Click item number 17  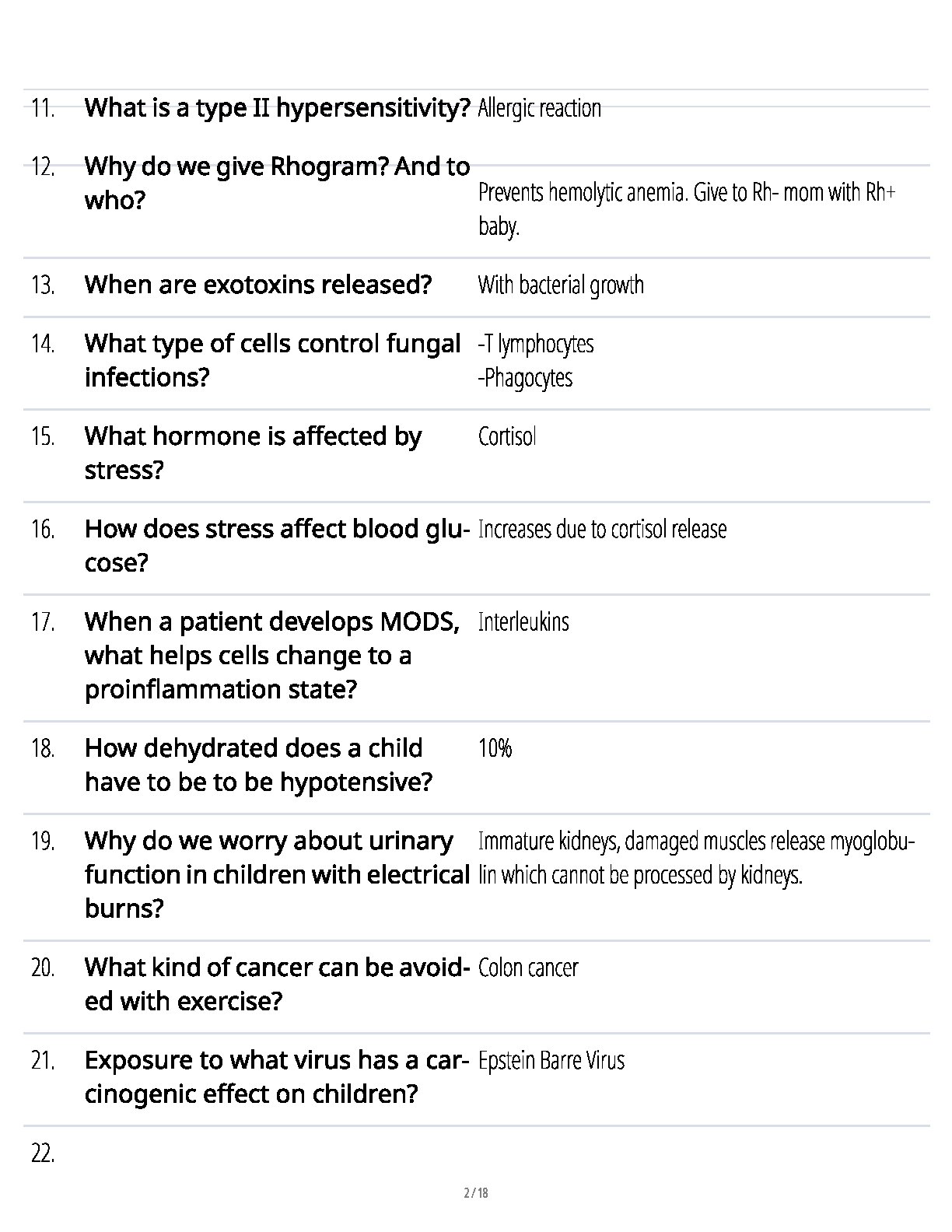coord(43,622)
